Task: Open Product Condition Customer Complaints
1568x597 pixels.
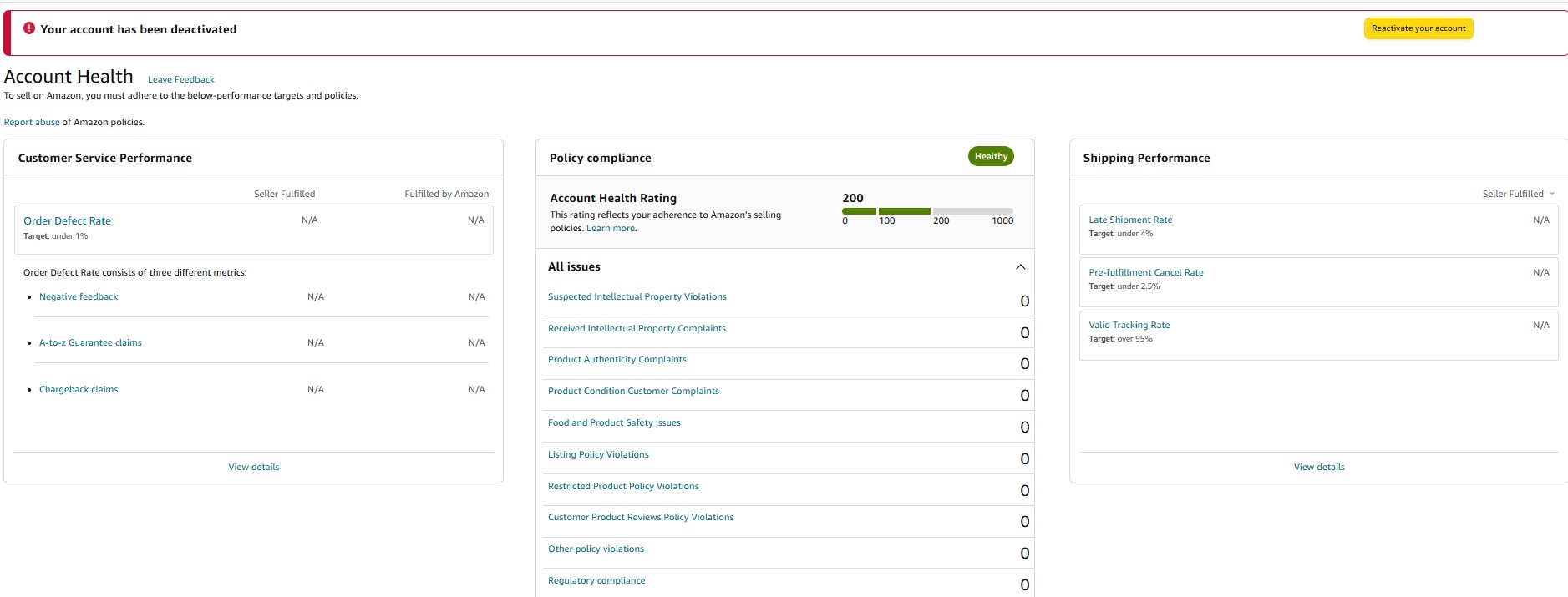Action: [x=633, y=391]
